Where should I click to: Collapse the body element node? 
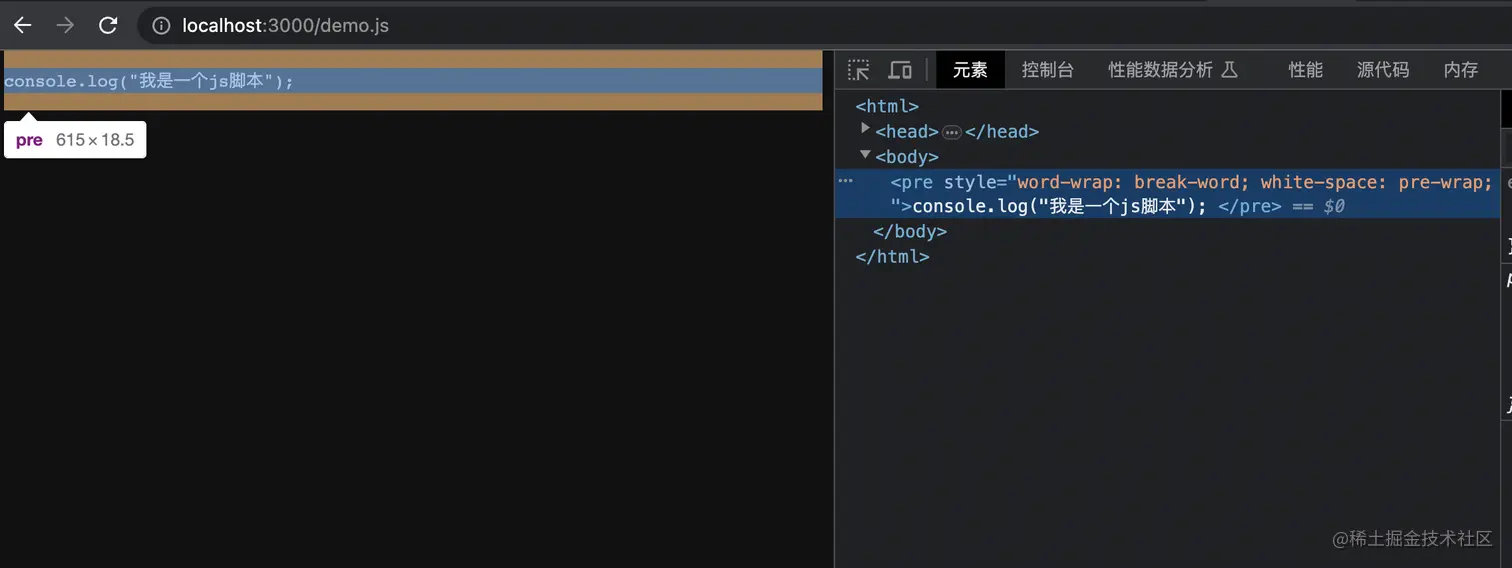tap(866, 155)
